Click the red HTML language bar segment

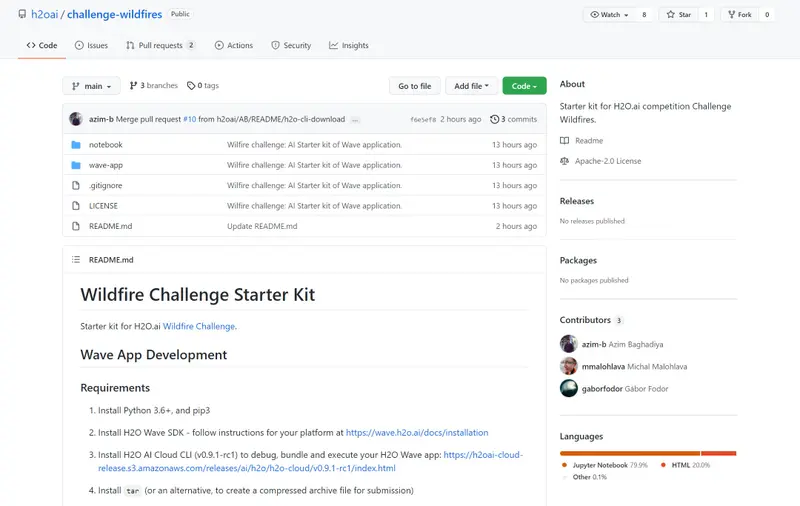719,453
